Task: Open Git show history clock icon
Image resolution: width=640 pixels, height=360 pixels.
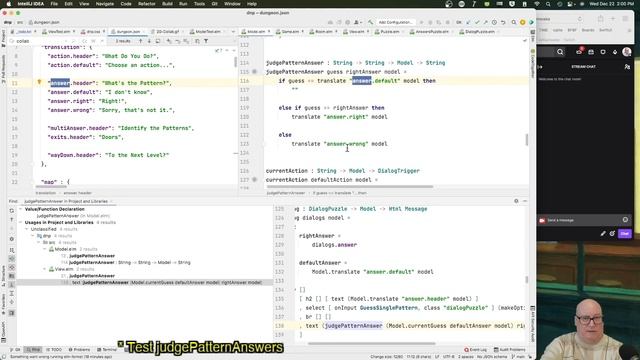Action: click(x=494, y=22)
